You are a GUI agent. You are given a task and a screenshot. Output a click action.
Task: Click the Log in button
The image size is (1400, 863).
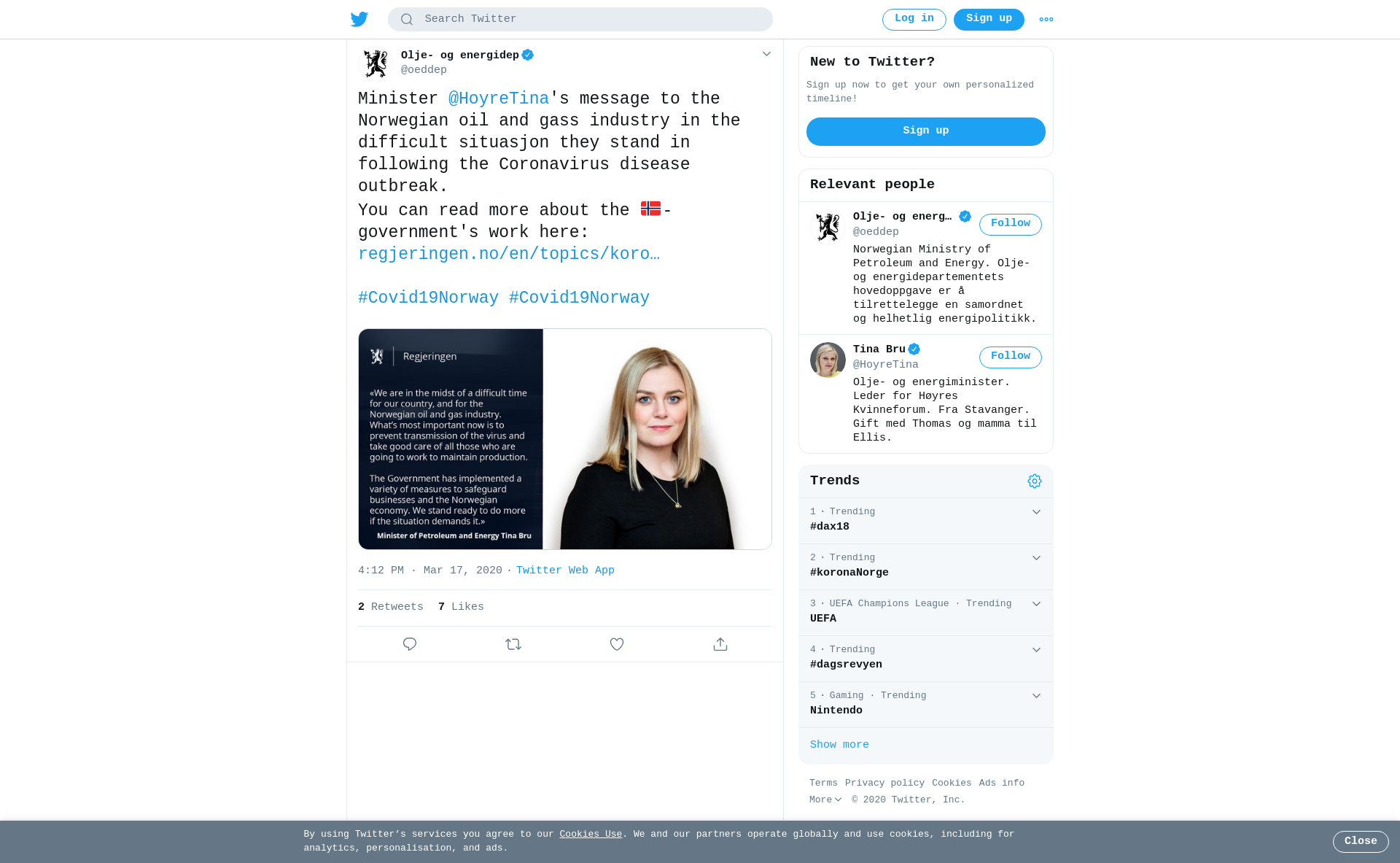[914, 20]
